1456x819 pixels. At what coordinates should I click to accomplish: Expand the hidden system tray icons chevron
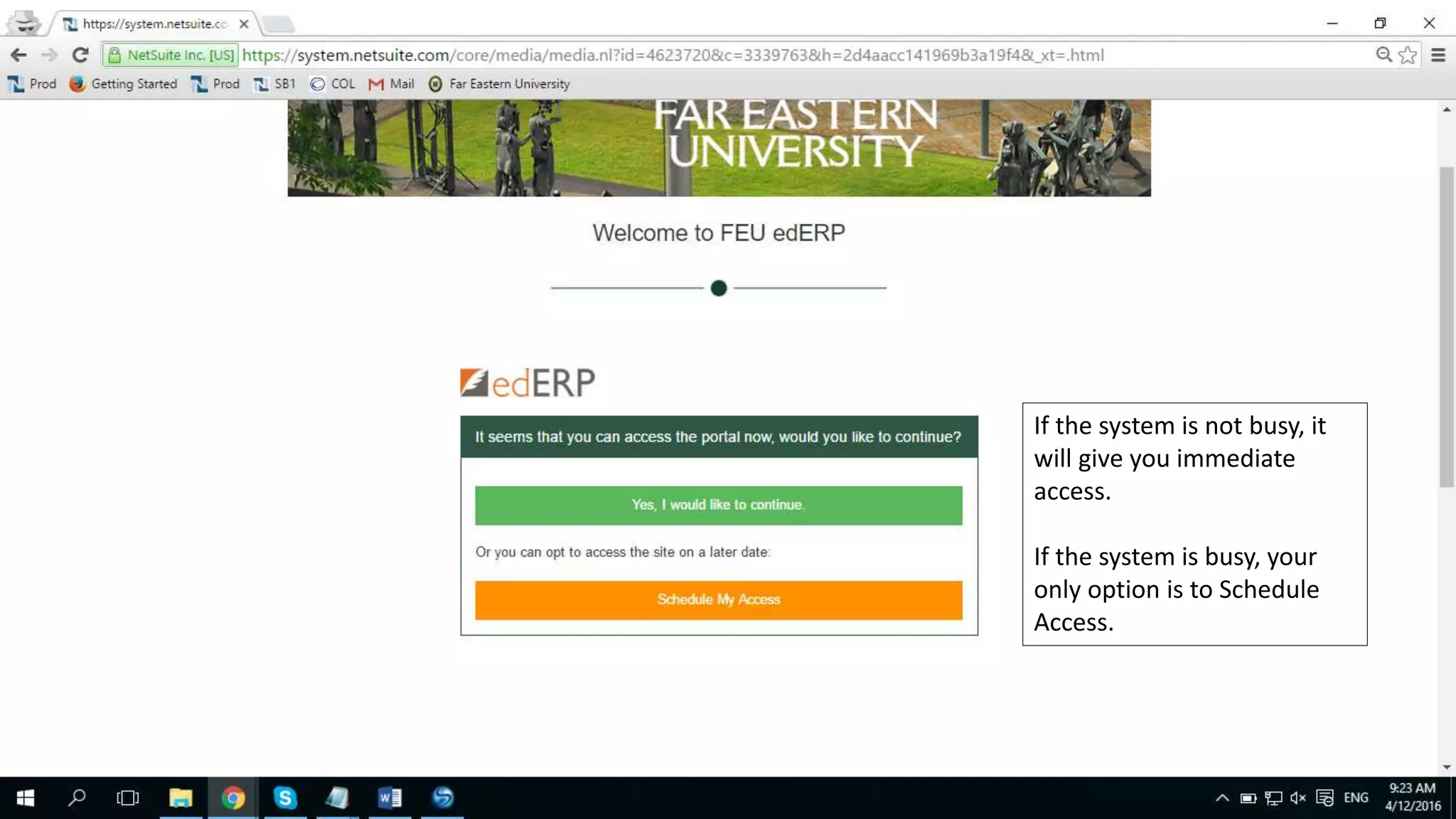[x=1222, y=798]
